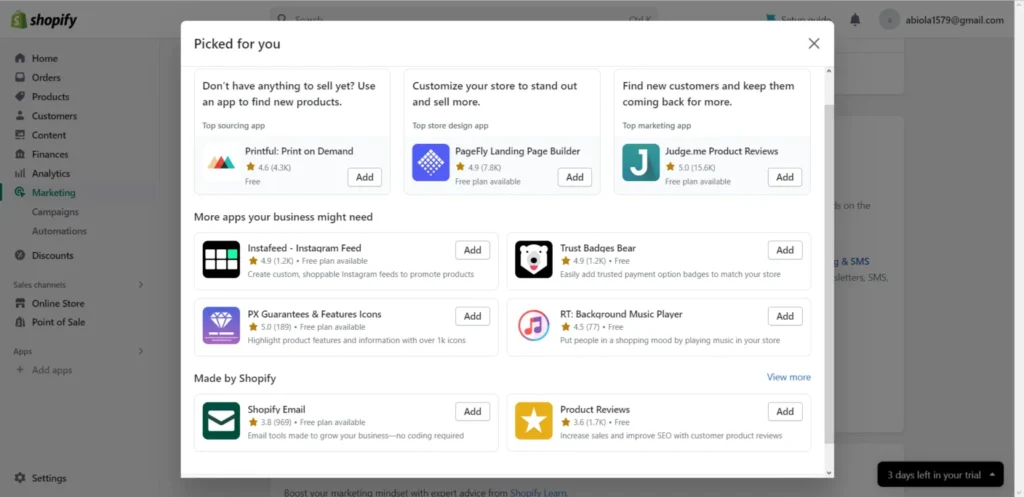Click the Point of Sale icon

(20, 322)
